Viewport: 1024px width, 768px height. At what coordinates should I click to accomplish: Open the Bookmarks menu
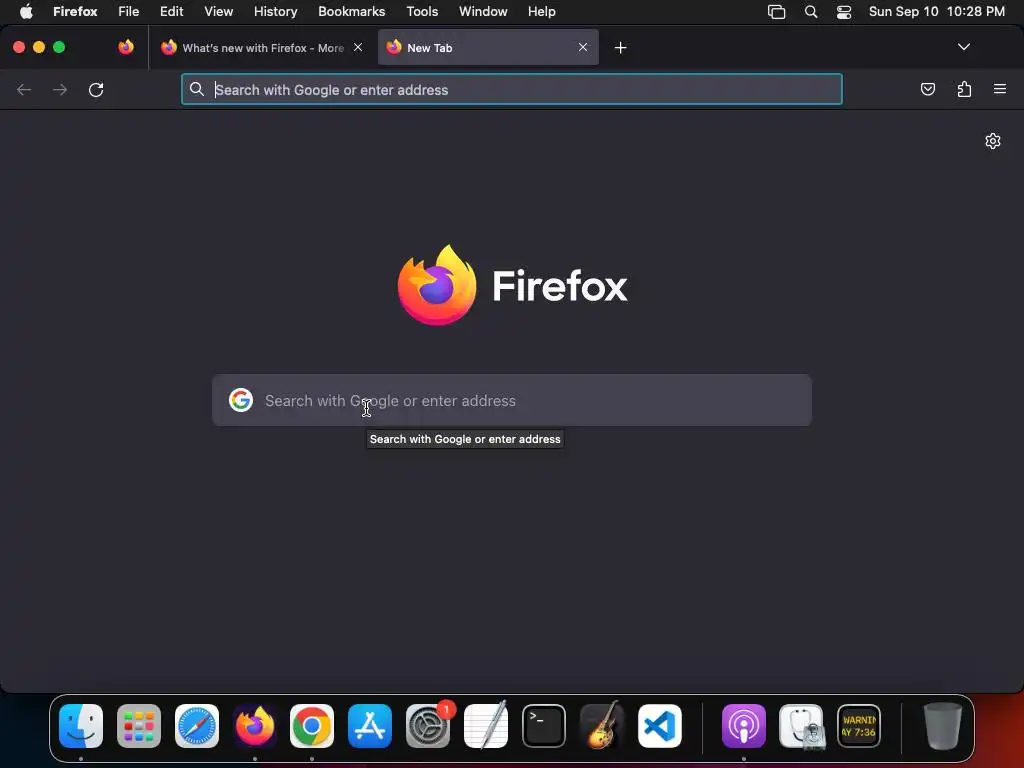351,11
